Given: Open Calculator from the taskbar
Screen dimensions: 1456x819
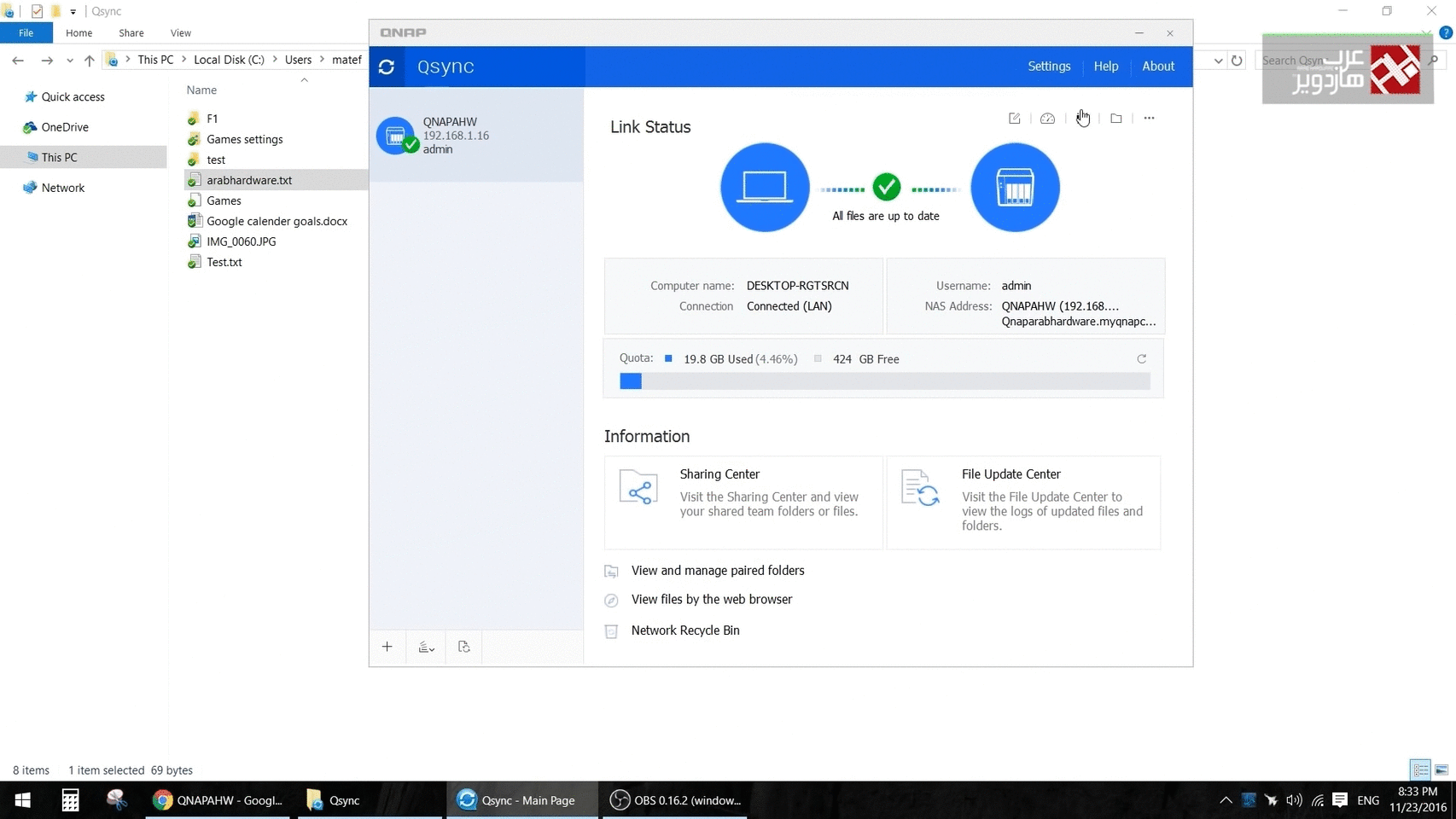Looking at the screenshot, I should pyautogui.click(x=70, y=800).
